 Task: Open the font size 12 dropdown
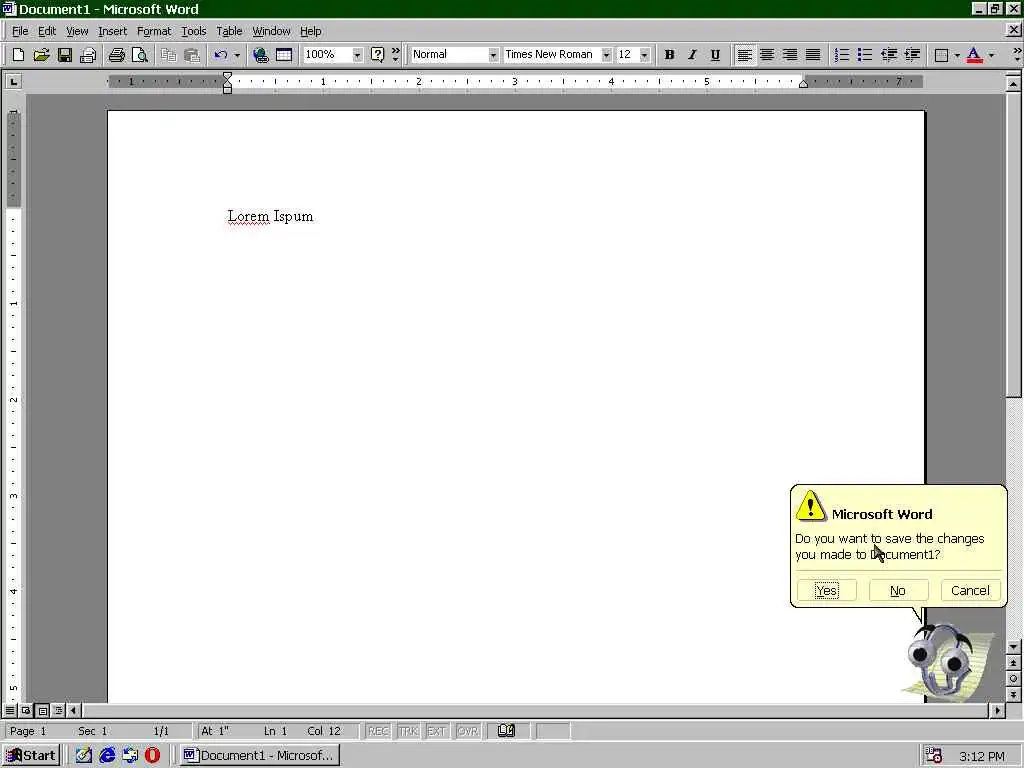[645, 55]
